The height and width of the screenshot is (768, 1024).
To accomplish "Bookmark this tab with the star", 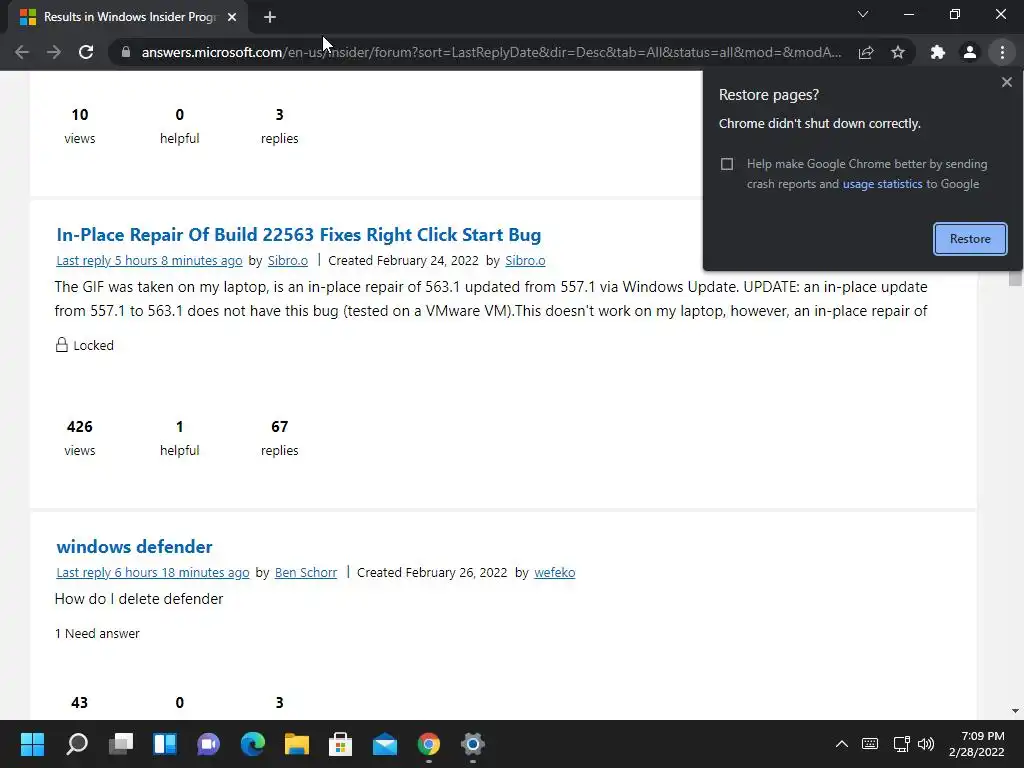I will tap(898, 52).
